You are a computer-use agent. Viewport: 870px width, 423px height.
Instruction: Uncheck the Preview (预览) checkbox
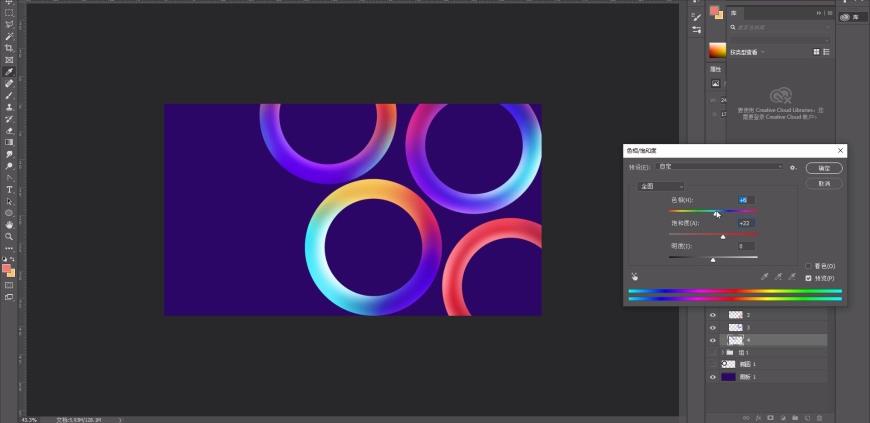coord(808,278)
